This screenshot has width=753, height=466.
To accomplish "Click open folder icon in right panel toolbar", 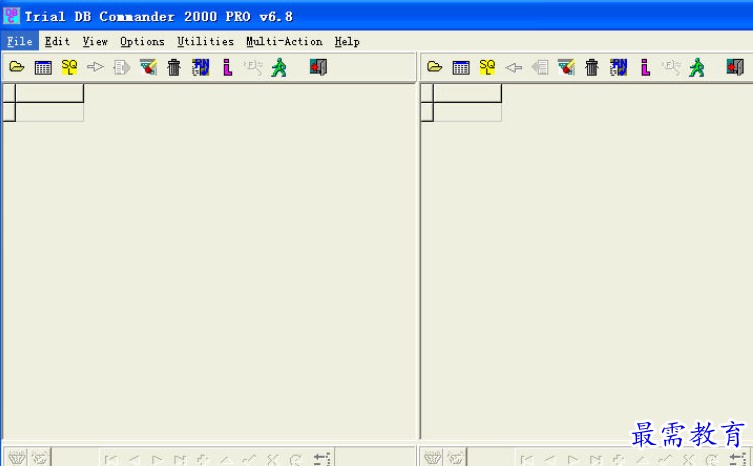I will (435, 67).
